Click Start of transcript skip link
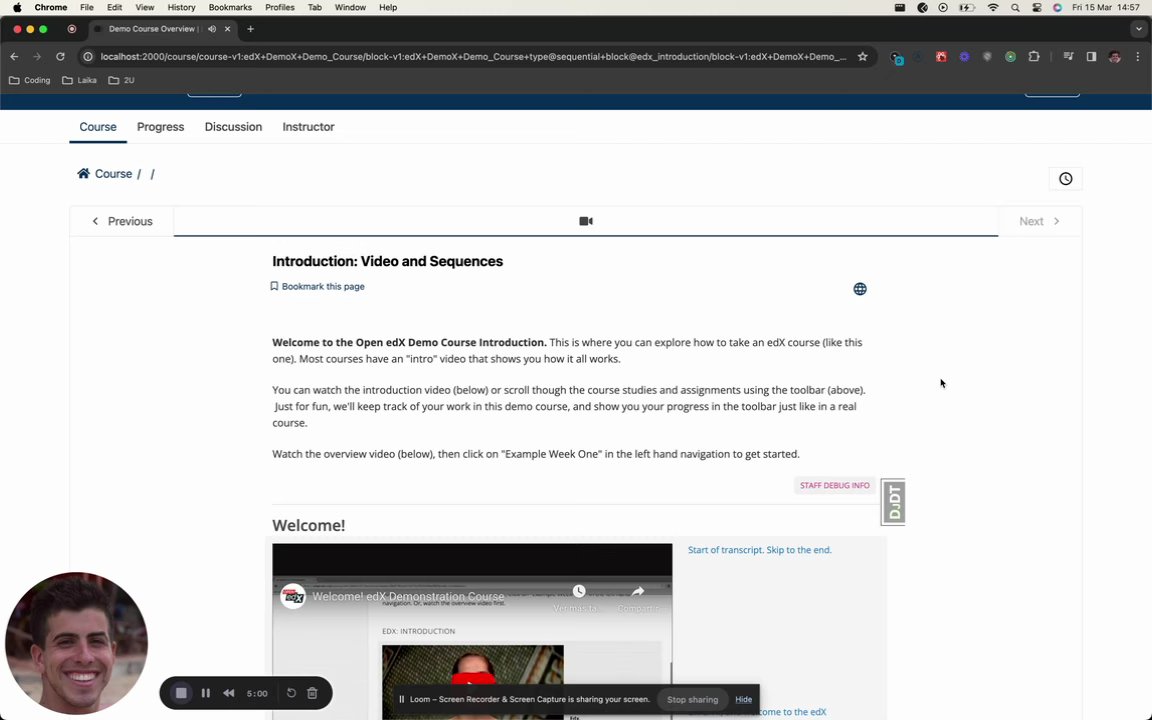 (x=760, y=550)
